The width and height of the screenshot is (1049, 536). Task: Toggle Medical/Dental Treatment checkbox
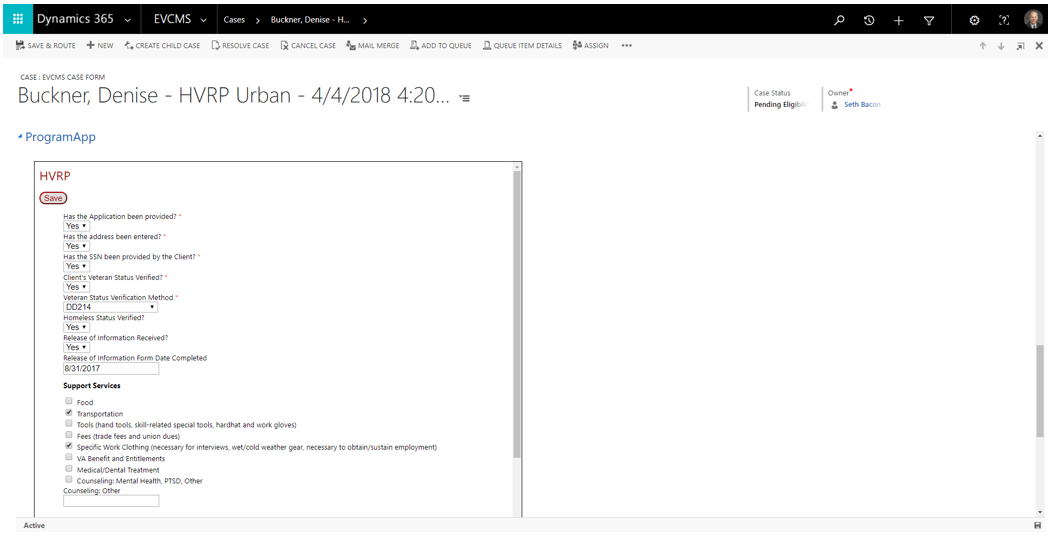tap(68, 468)
